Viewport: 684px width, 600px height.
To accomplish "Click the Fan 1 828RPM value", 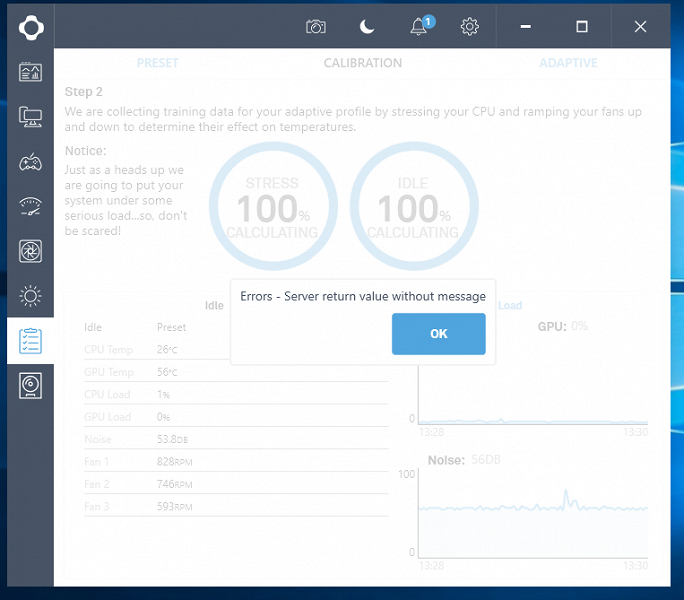I will pos(174,462).
